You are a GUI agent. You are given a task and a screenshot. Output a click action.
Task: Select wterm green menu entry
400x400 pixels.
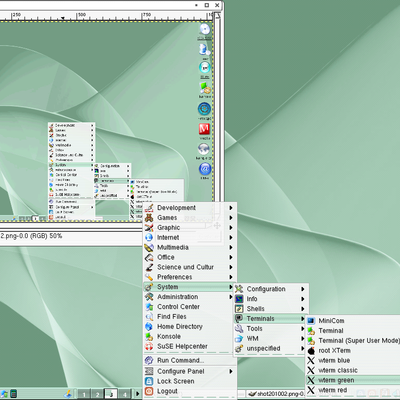[x=353, y=380]
